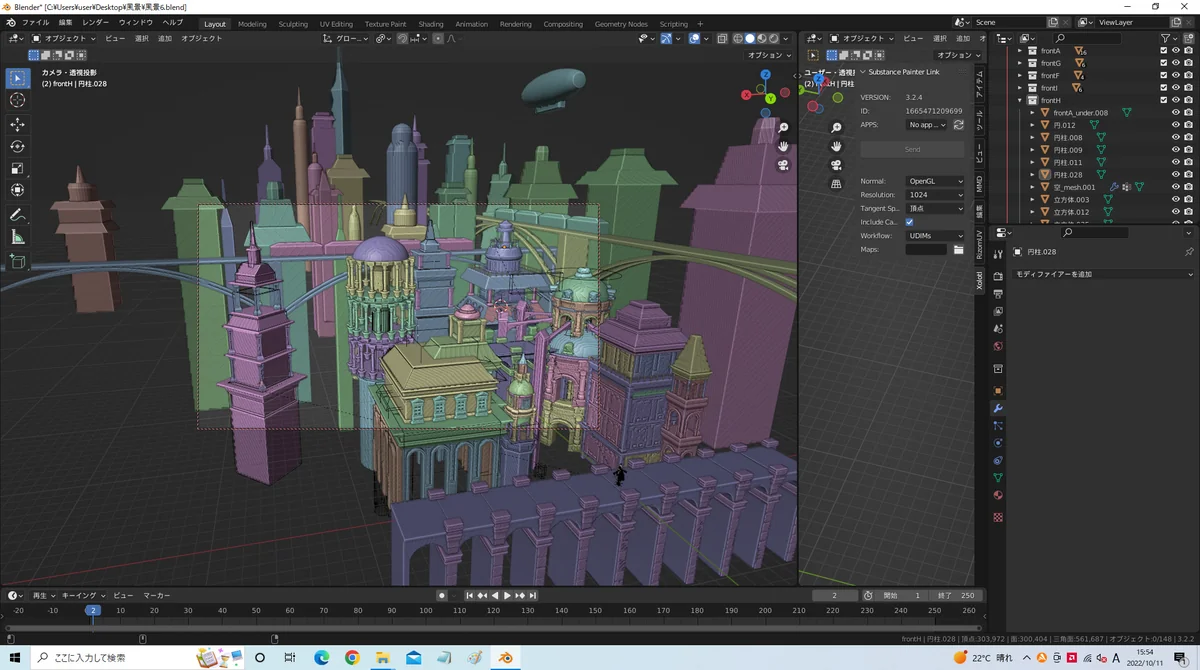1200x670 pixels.
Task: Uncheck the Include Ca... checkbox
Action: click(x=909, y=222)
